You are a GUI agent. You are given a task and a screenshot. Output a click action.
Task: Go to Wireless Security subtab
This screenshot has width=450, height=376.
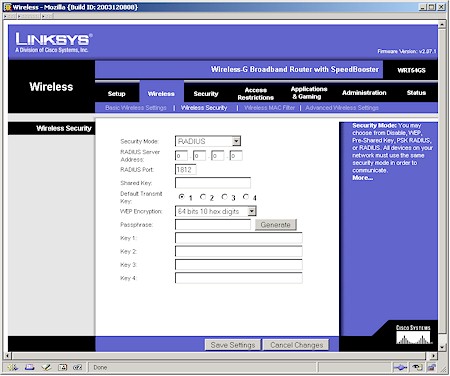click(x=204, y=108)
